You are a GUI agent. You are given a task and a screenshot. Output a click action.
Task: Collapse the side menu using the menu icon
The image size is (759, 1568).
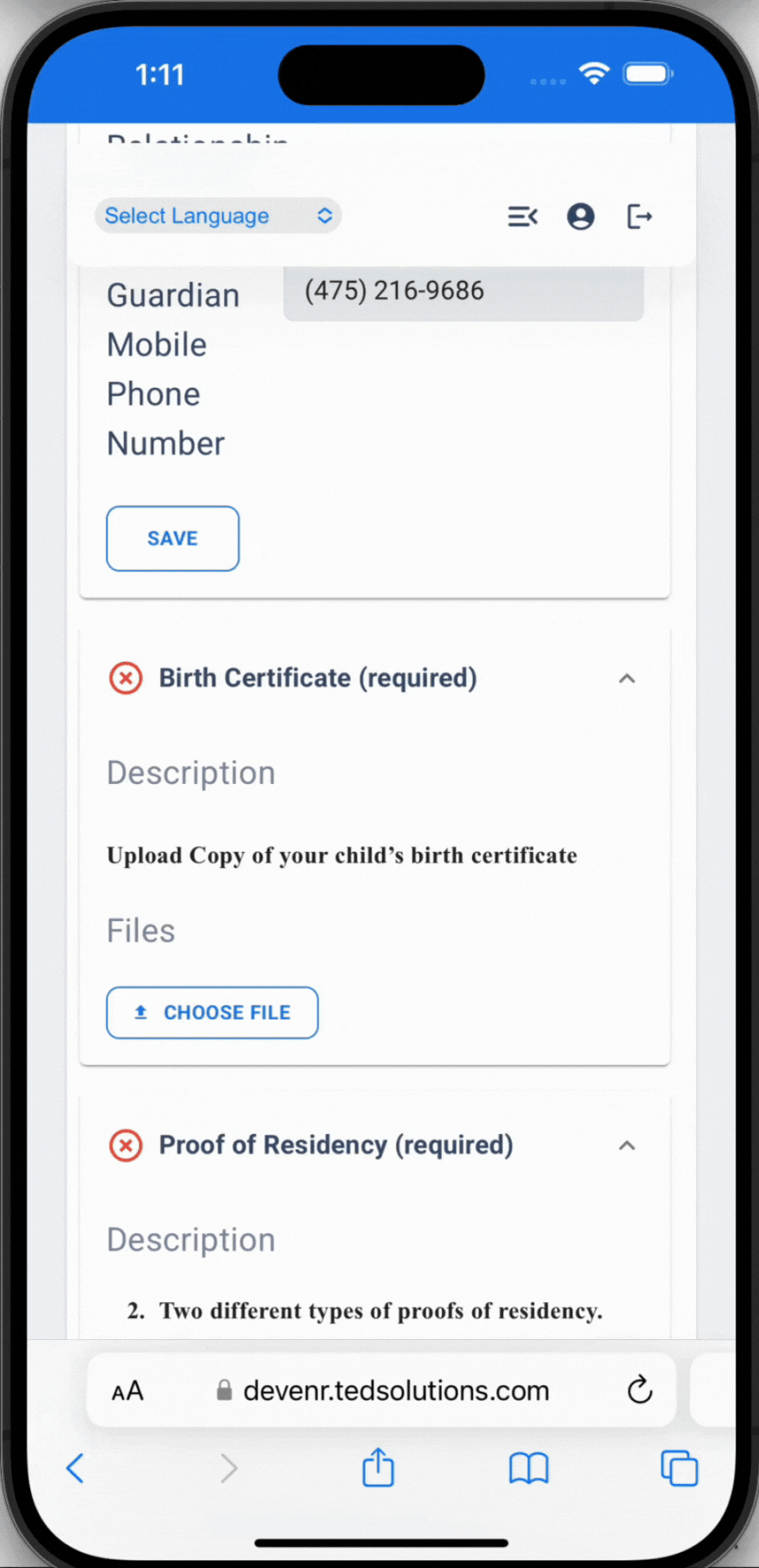point(523,217)
